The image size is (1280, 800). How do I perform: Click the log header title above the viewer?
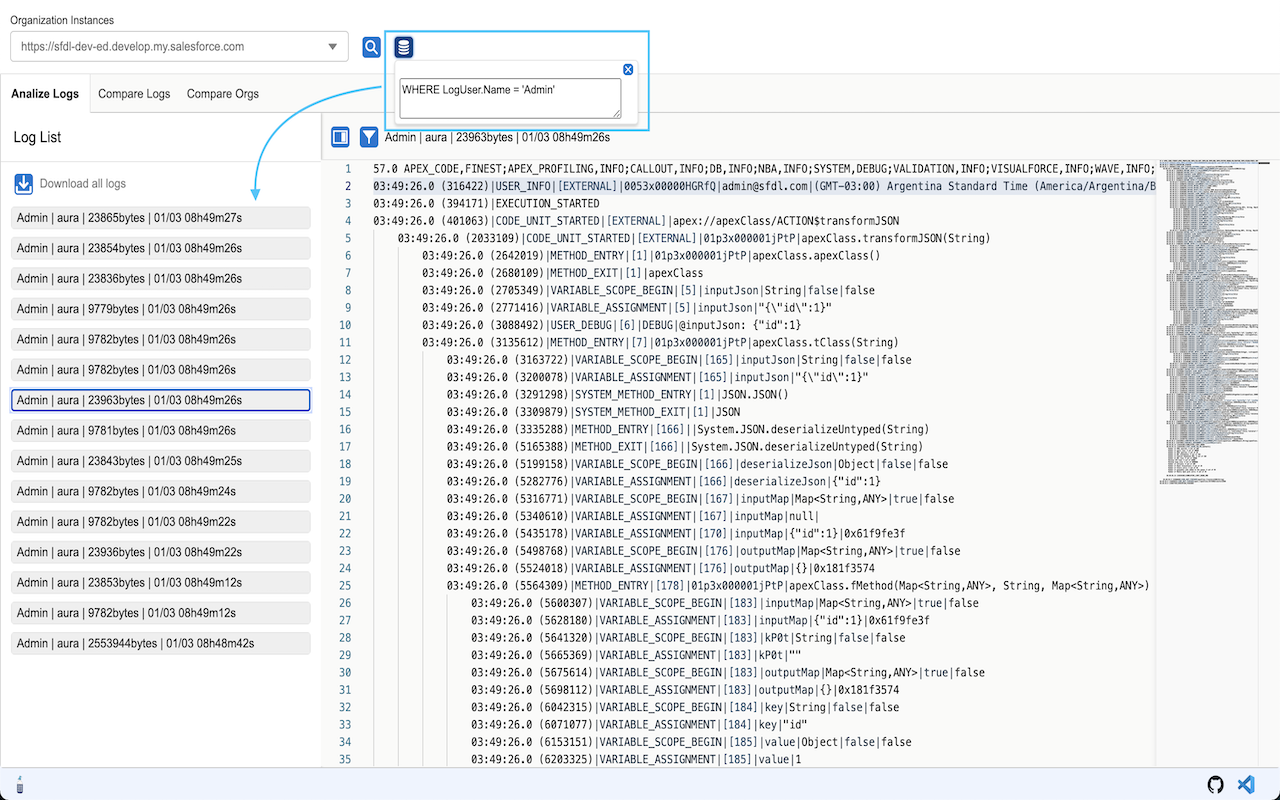[x=497, y=137]
